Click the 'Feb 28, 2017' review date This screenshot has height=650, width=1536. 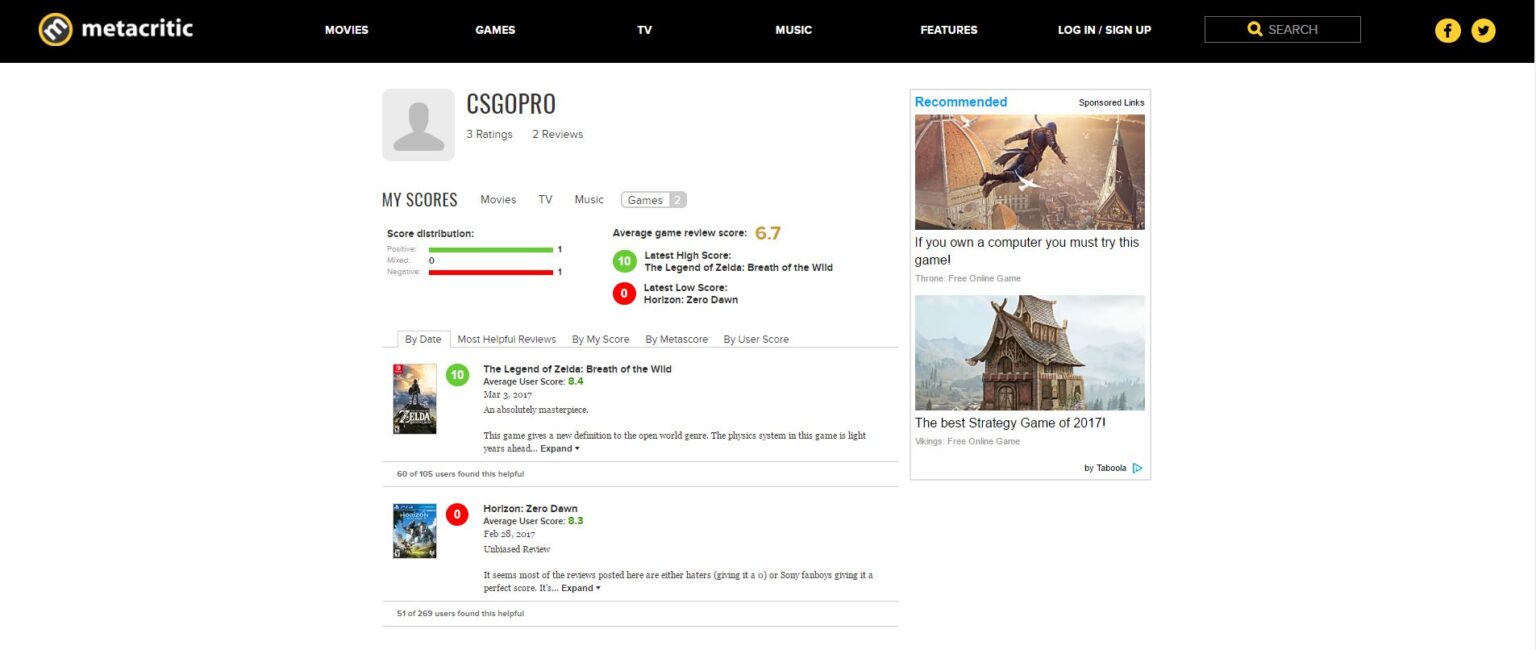(x=509, y=534)
